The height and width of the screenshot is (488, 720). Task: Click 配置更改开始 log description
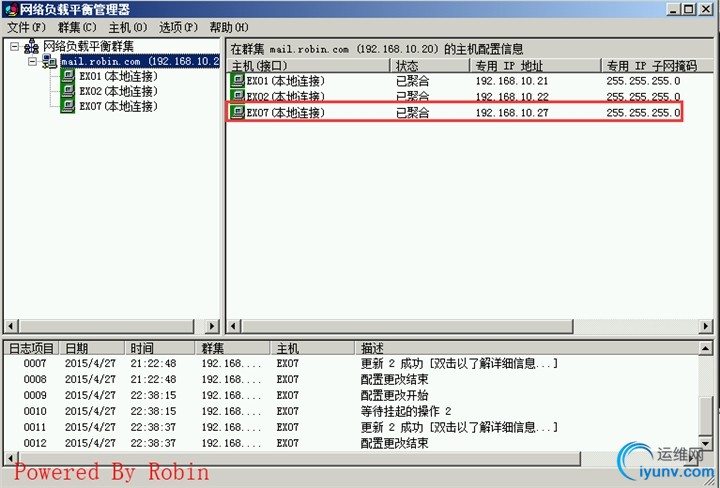394,395
